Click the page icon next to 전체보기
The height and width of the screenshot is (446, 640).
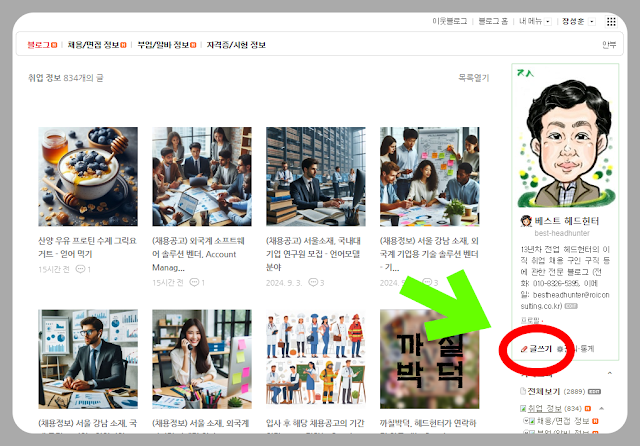522,391
